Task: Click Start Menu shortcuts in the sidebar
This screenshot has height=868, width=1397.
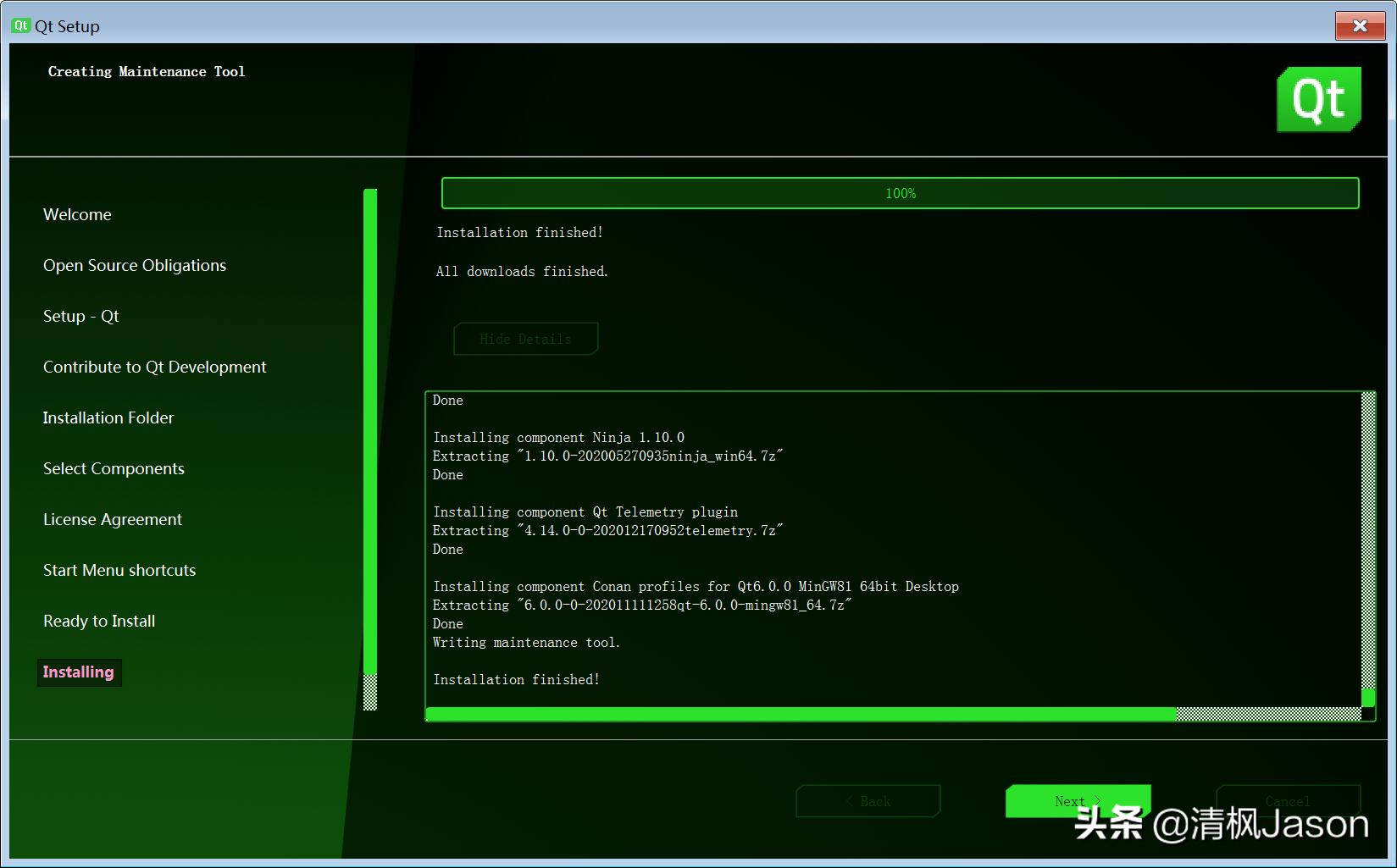Action: (119, 570)
